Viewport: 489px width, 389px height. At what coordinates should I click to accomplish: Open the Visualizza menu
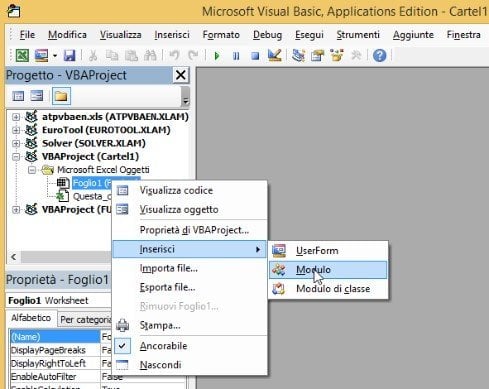(x=121, y=35)
